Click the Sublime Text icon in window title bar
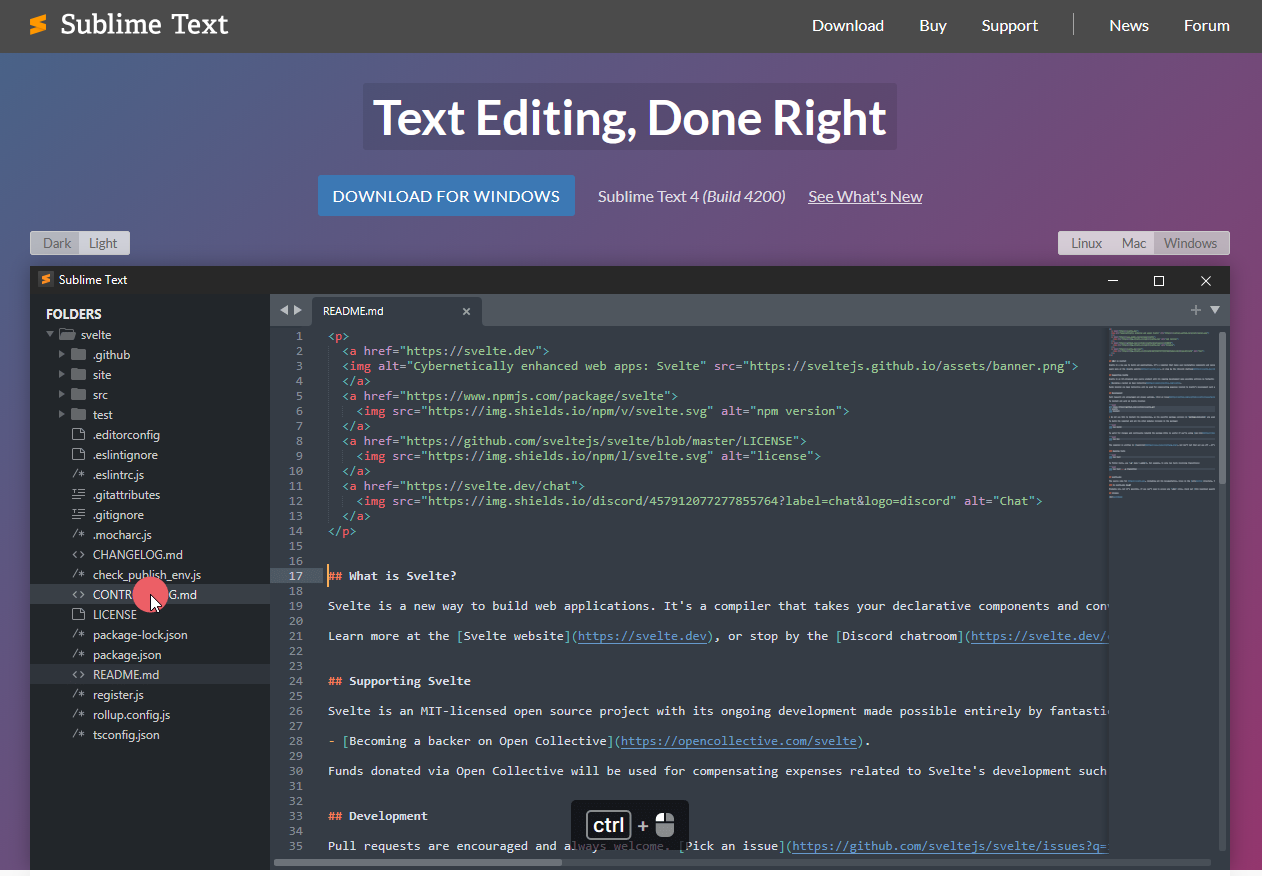 pos(45,280)
